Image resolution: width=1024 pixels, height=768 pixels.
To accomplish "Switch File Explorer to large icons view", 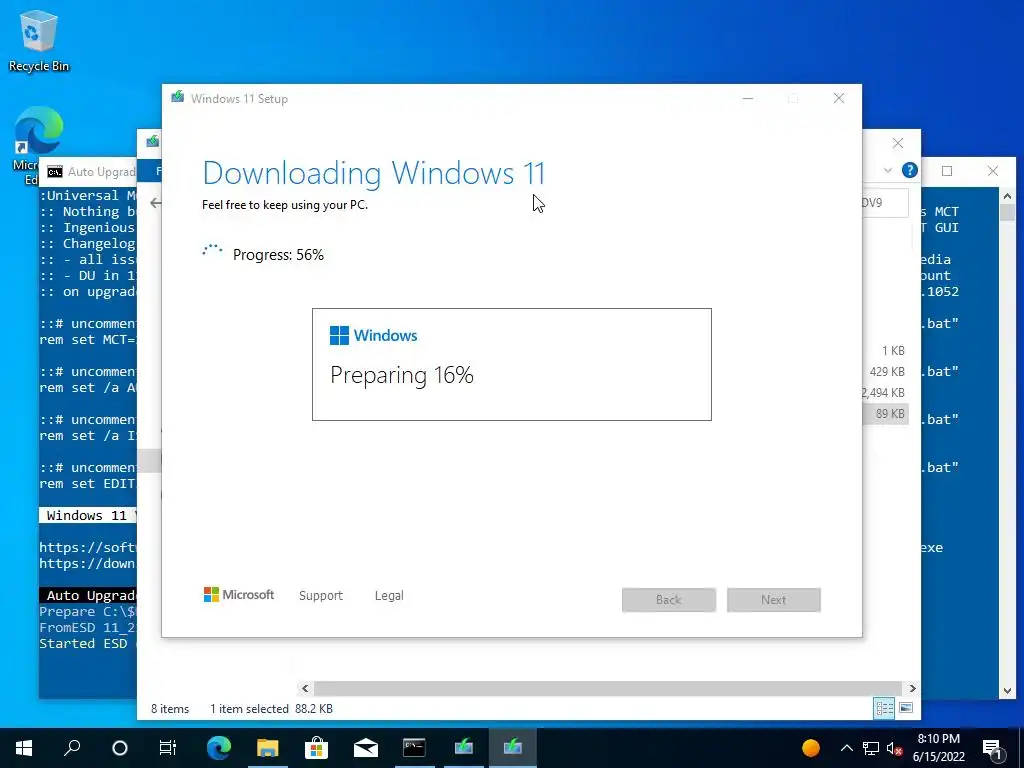I will coord(906,708).
